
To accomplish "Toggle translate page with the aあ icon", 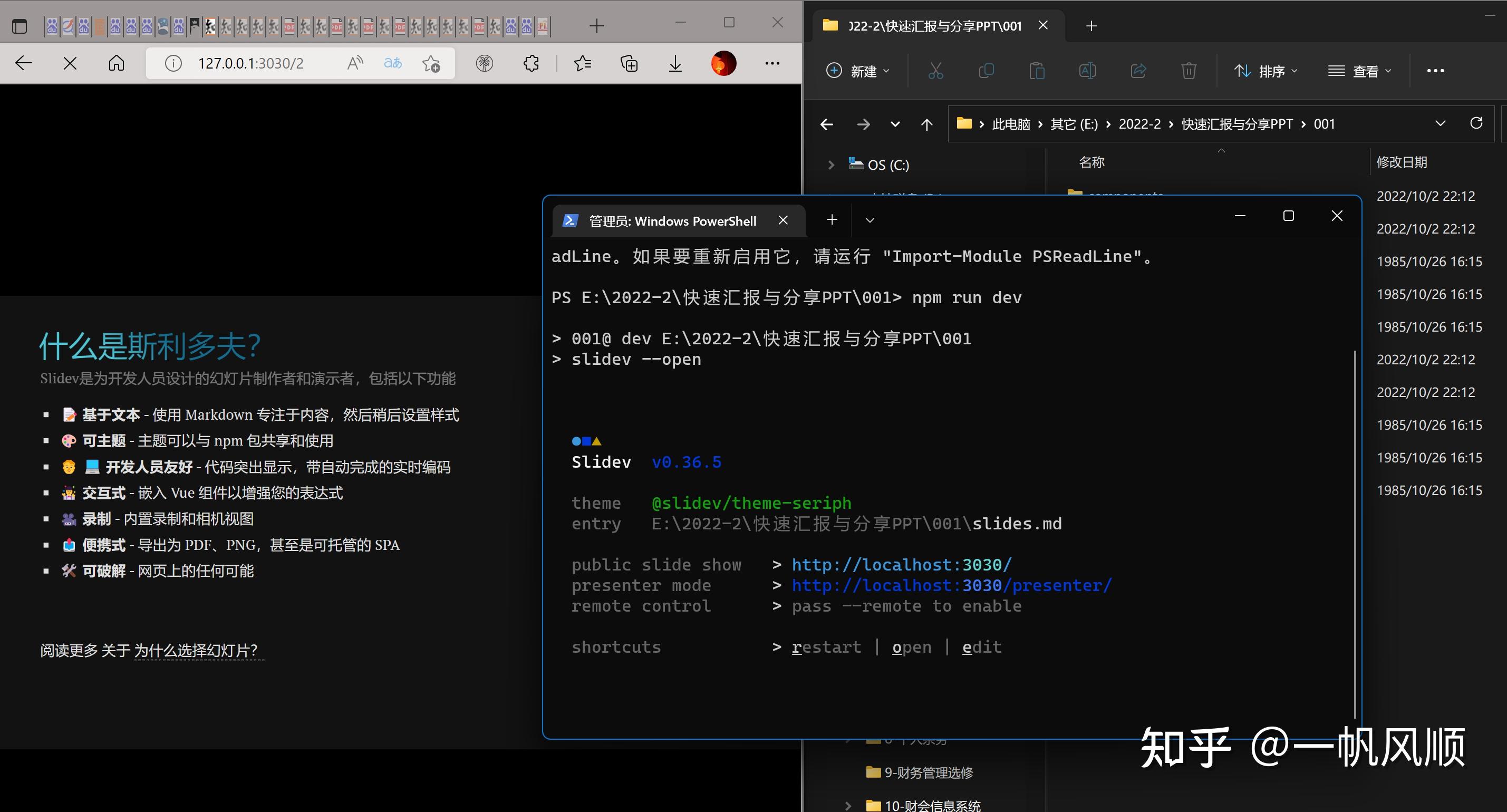I will (393, 63).
